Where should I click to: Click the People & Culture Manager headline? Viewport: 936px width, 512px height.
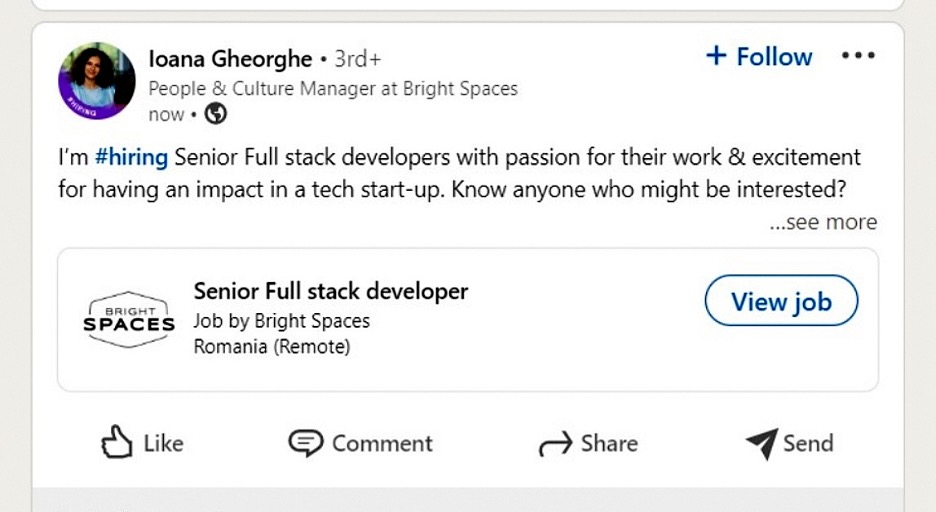333,88
